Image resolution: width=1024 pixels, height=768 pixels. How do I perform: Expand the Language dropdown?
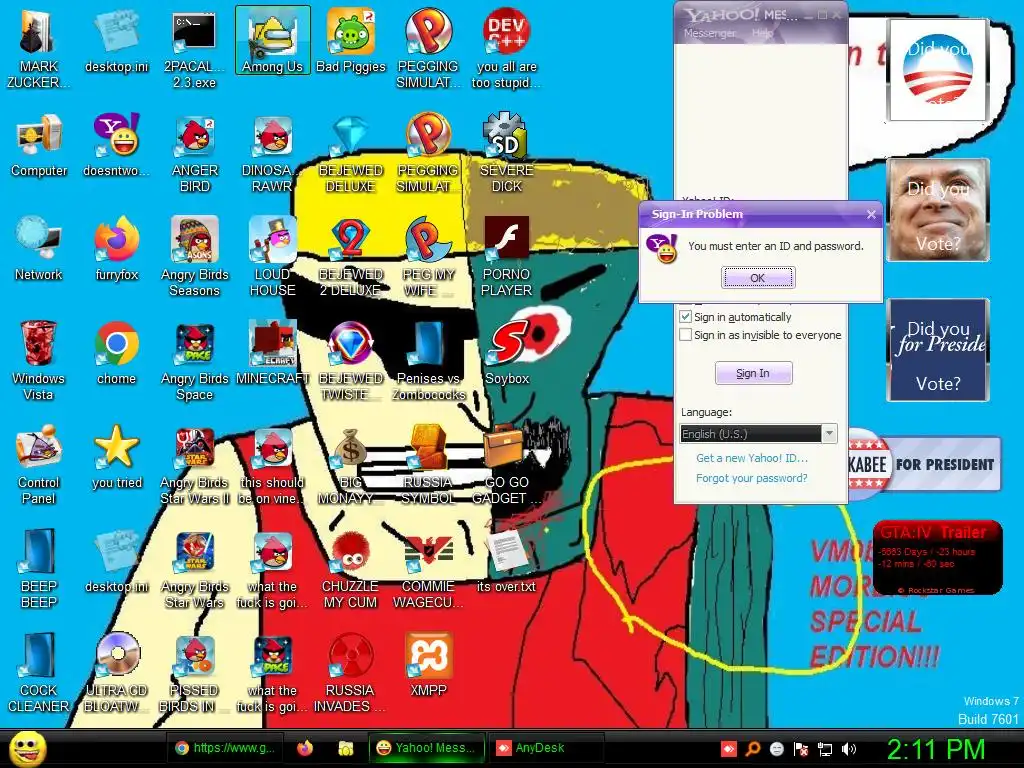[829, 434]
